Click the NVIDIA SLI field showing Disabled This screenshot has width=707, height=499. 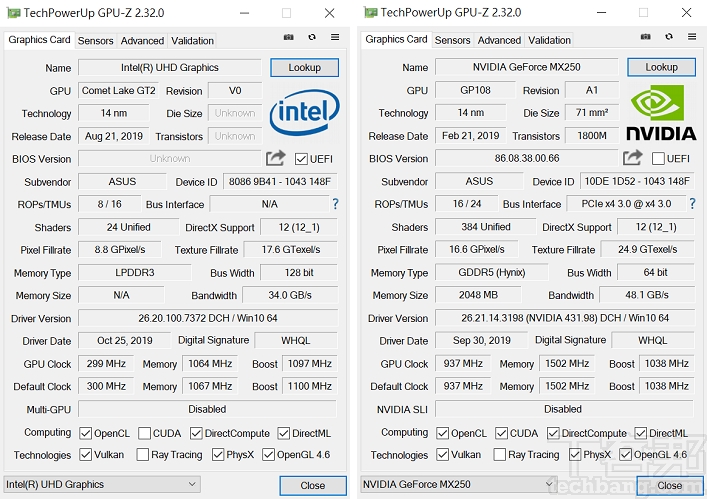coord(564,409)
